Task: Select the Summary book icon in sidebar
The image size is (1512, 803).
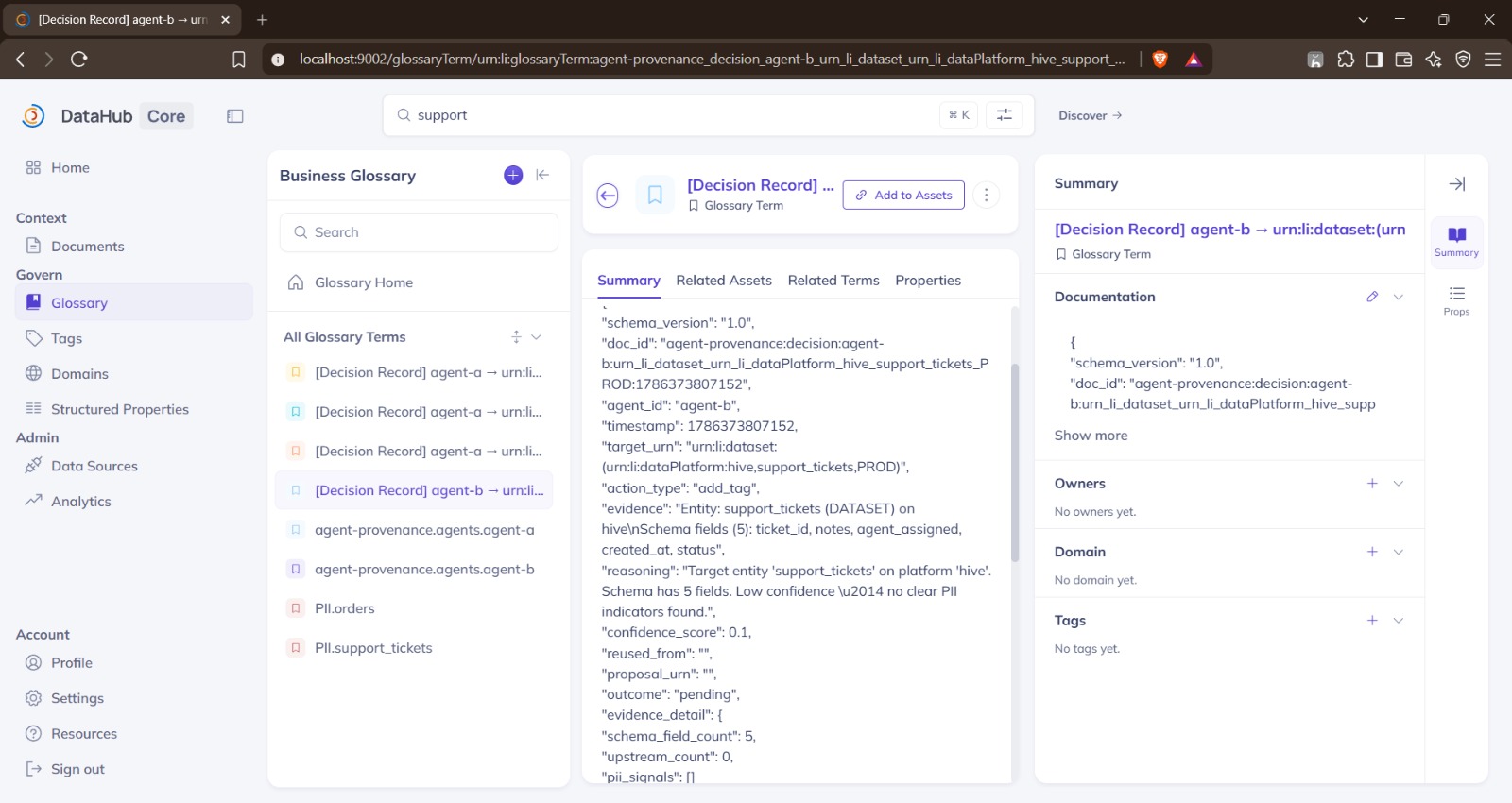Action: pos(1456,241)
